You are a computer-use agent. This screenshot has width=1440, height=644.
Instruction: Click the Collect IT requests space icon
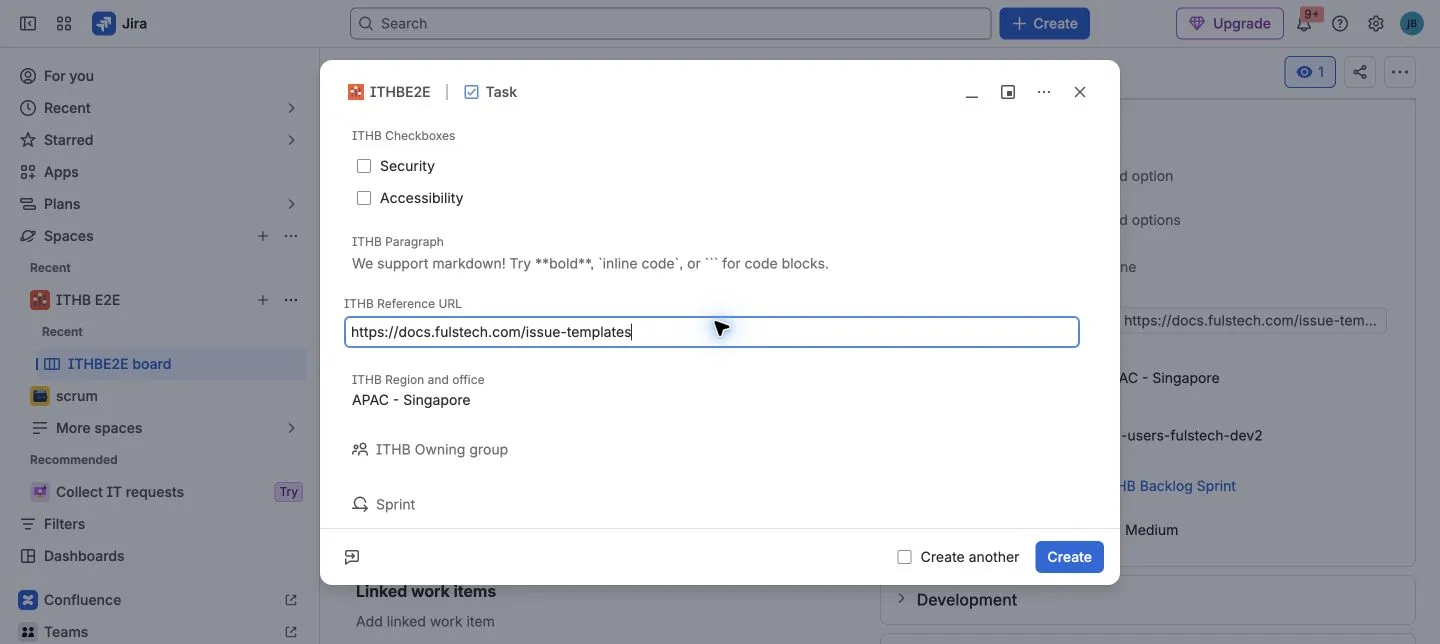click(x=40, y=492)
